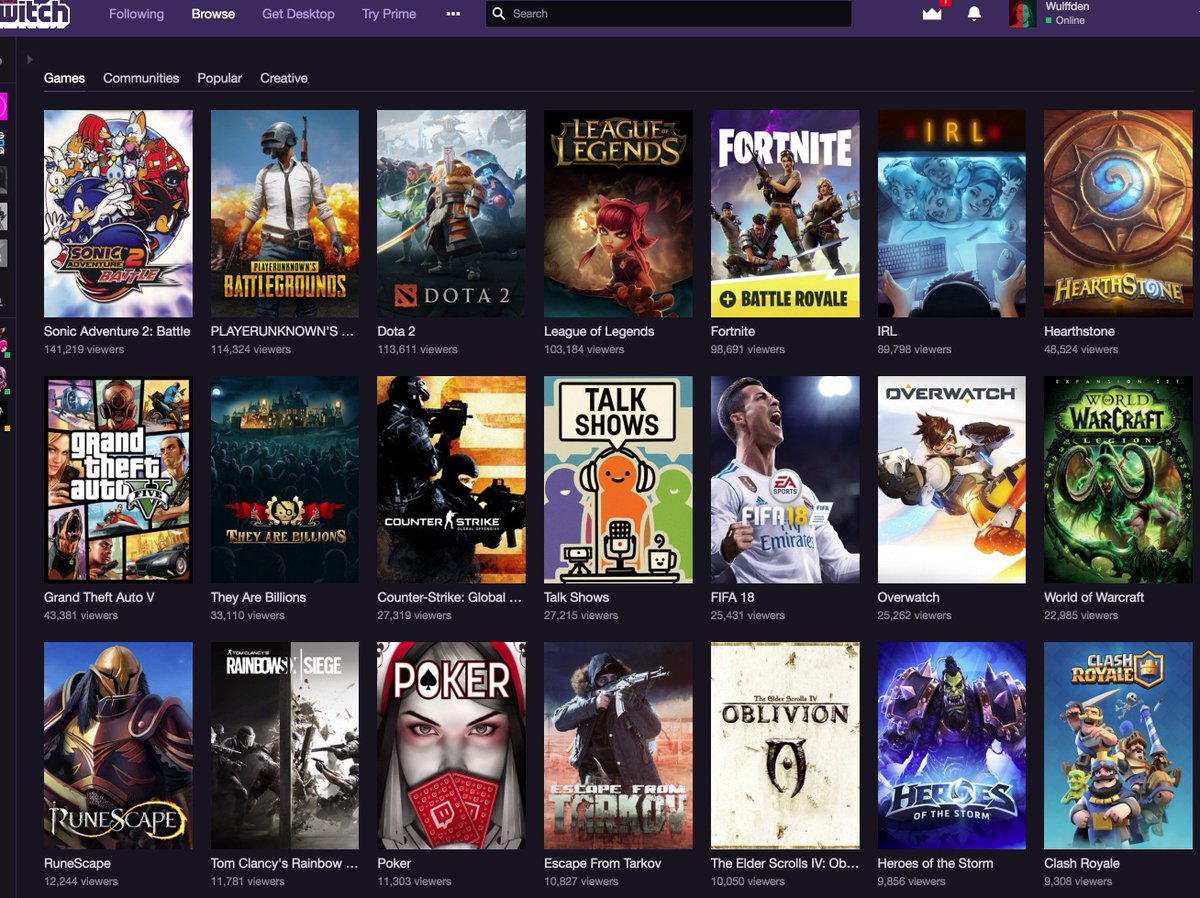Image resolution: width=1200 pixels, height=898 pixels.
Task: Click the Clash Royale title link
Action: (1082, 863)
